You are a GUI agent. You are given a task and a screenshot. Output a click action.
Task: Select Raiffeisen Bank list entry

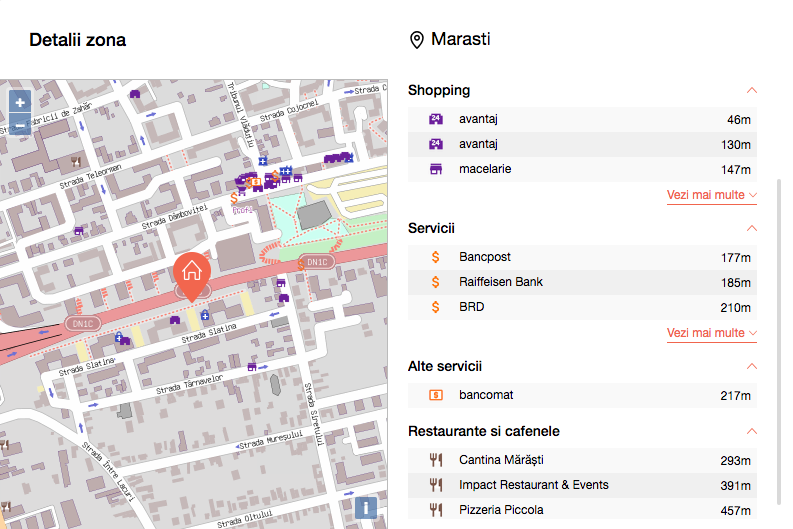pos(500,282)
